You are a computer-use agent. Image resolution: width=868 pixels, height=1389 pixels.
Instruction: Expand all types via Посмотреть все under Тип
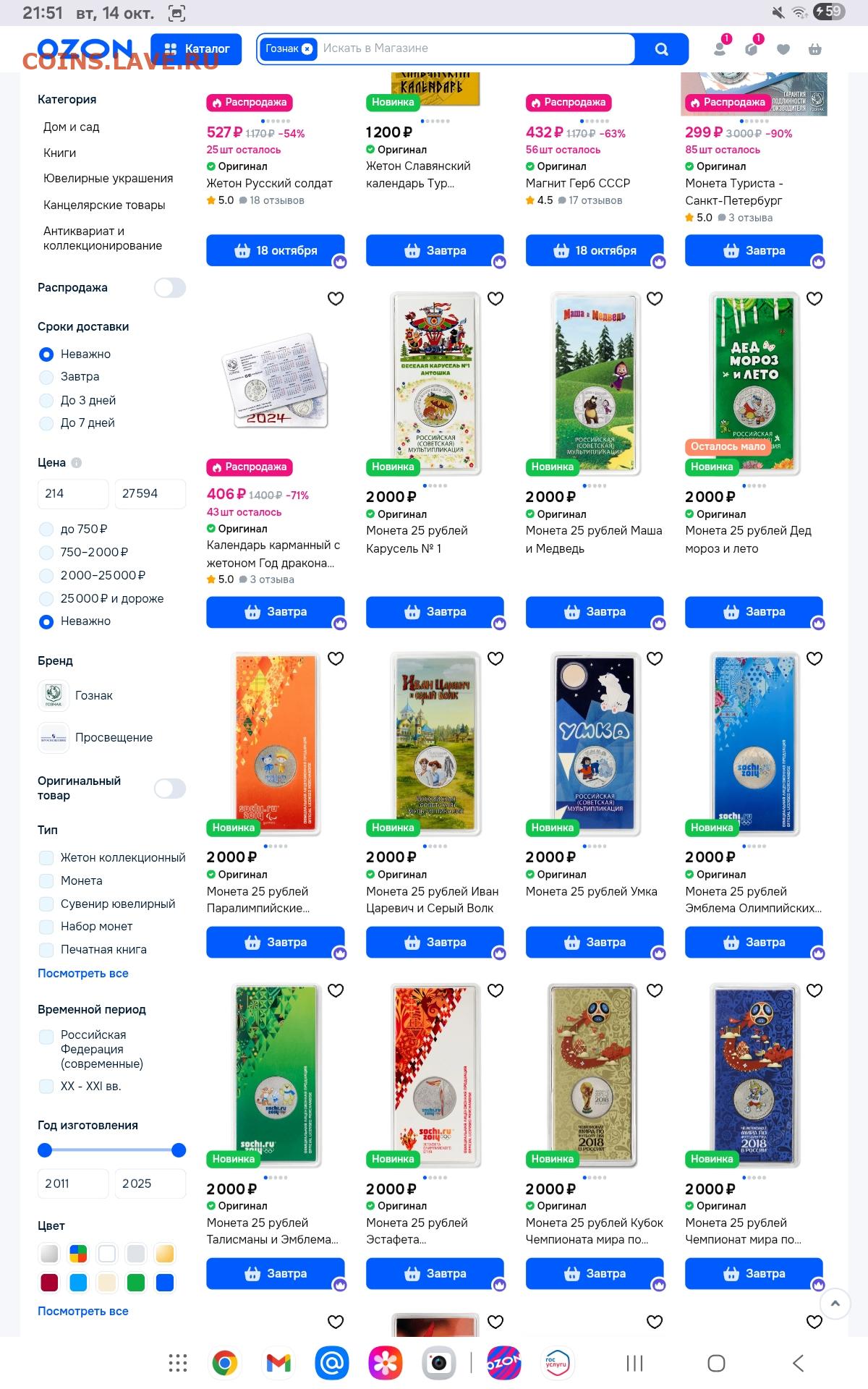point(82,973)
